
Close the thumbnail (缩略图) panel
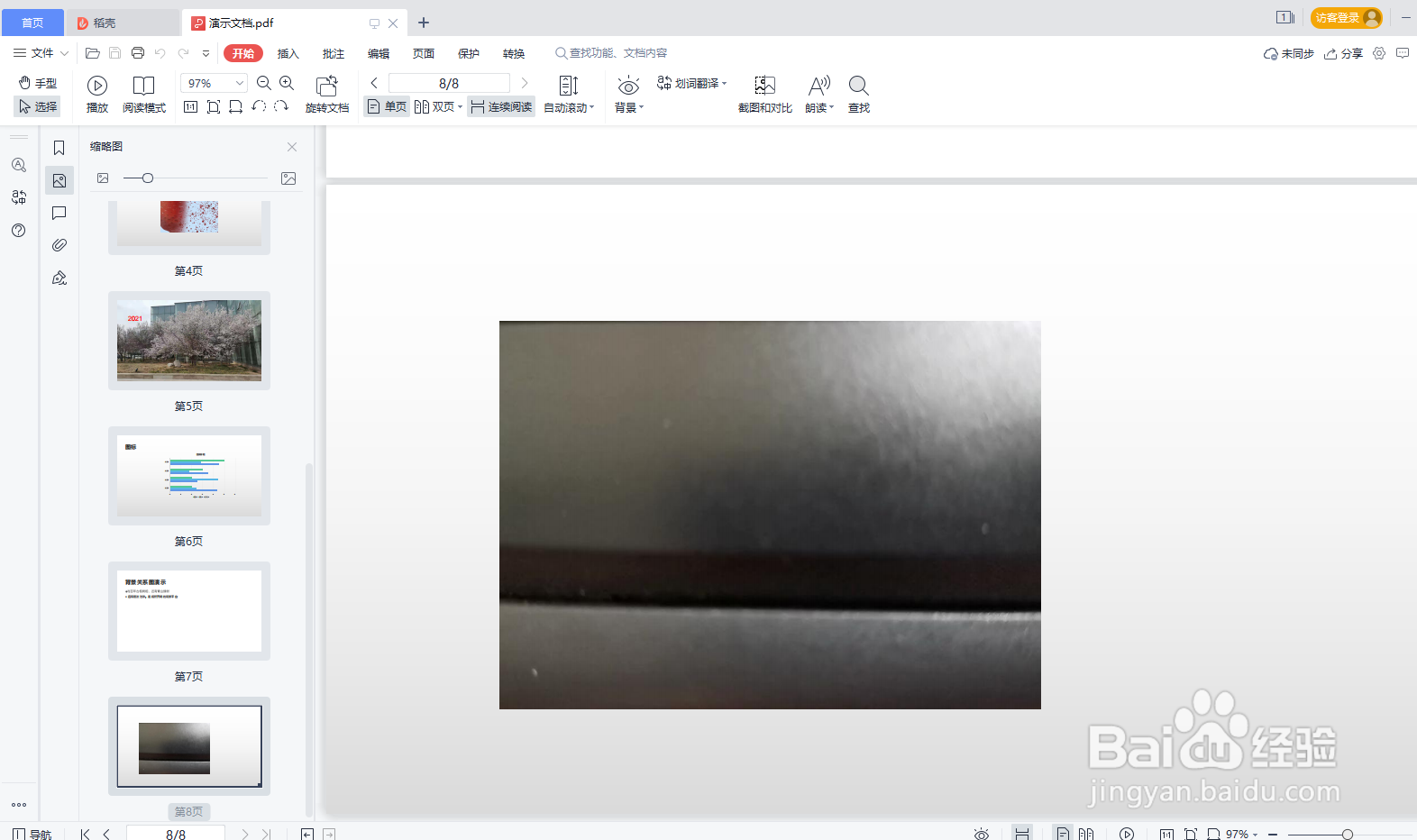292,147
